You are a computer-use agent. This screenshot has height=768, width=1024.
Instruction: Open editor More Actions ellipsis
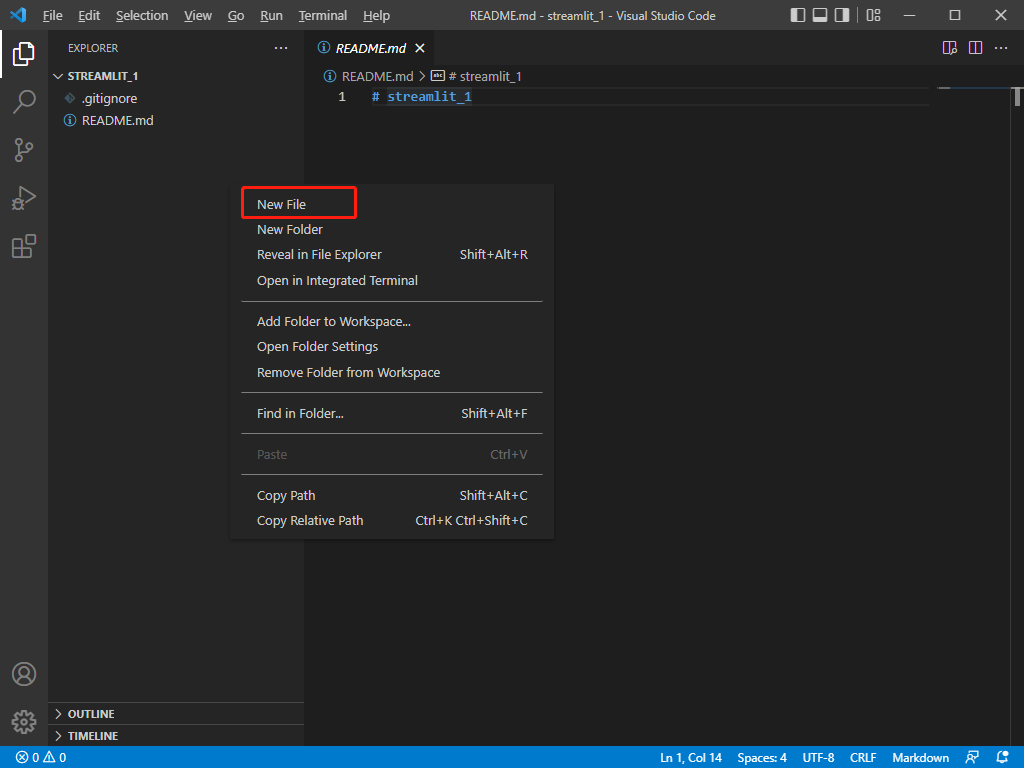coord(1000,48)
